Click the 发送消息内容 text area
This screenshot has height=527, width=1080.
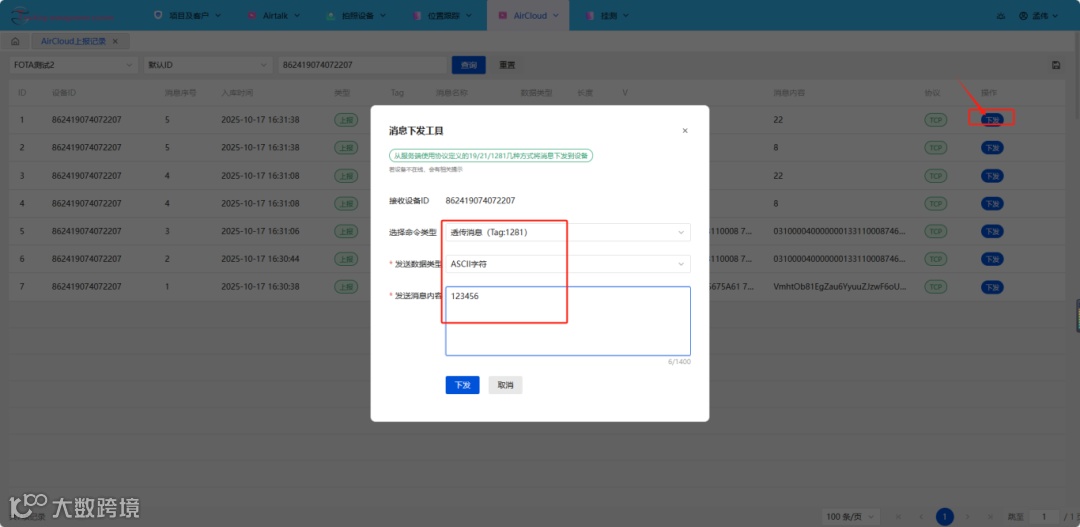tap(568, 321)
